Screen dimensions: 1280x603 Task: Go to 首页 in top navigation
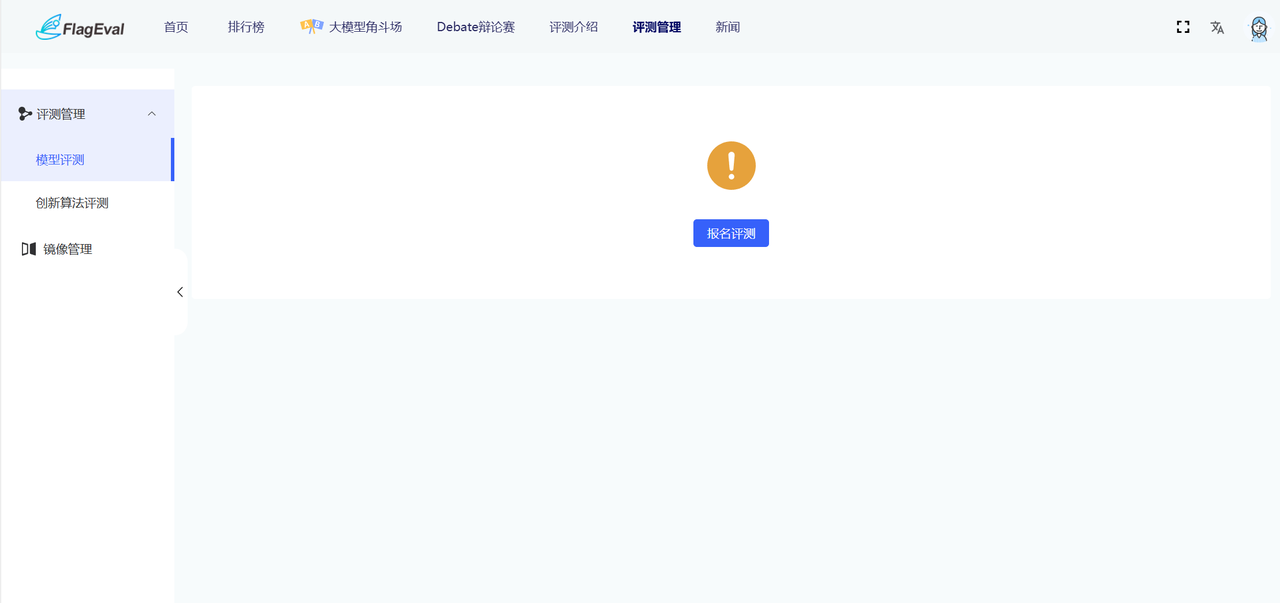coord(176,27)
